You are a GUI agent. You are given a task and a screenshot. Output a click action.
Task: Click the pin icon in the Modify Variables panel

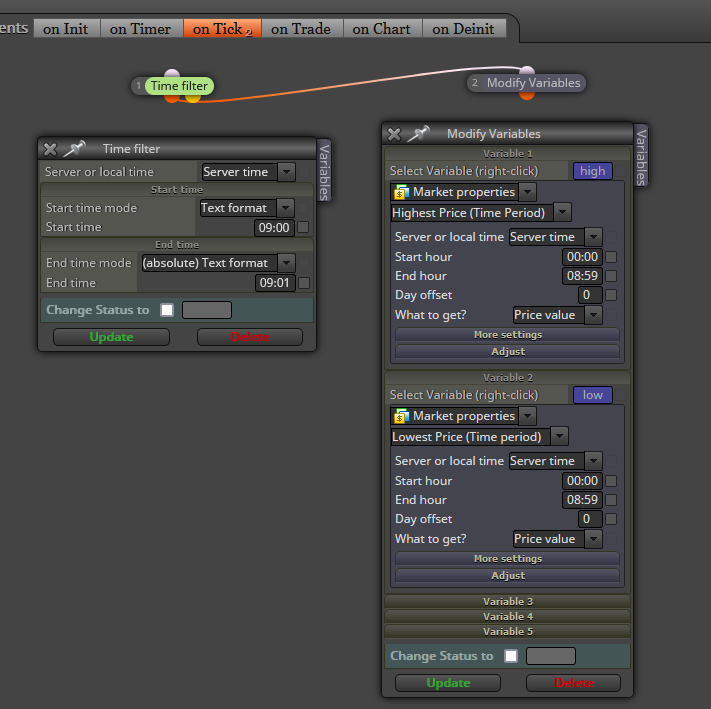pyautogui.click(x=418, y=133)
